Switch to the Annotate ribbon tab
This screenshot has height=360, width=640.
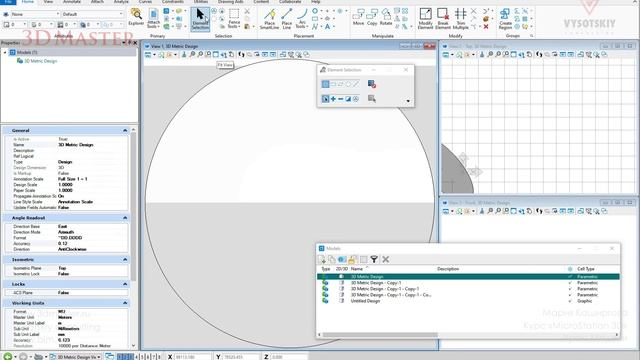coord(71,2)
